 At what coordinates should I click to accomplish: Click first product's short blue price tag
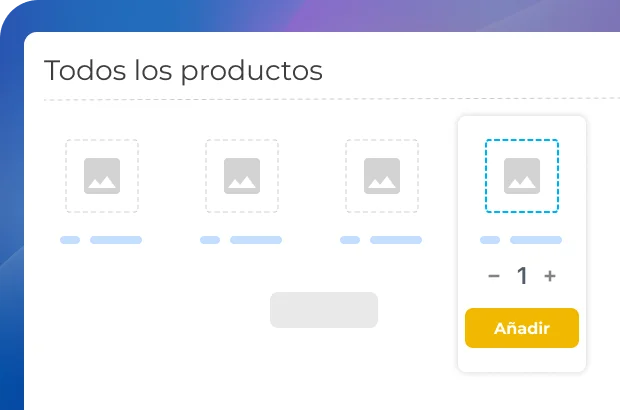pos(70,240)
